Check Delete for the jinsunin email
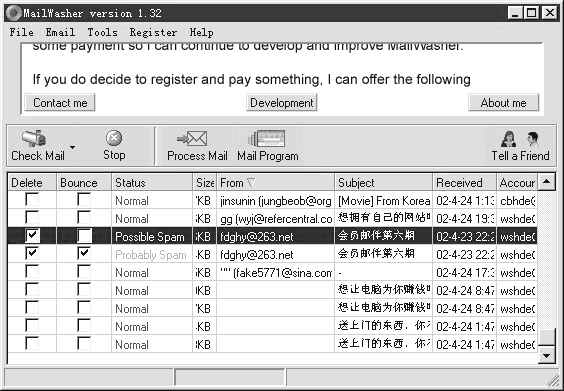Image resolution: width=564 pixels, height=391 pixels. pos(32,200)
